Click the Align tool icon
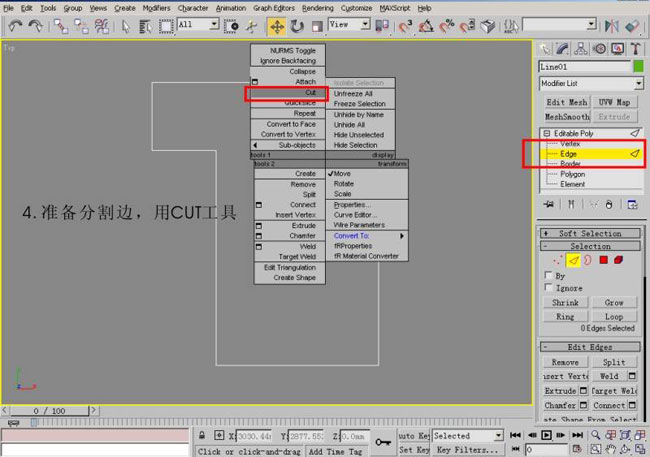 tap(633, 27)
